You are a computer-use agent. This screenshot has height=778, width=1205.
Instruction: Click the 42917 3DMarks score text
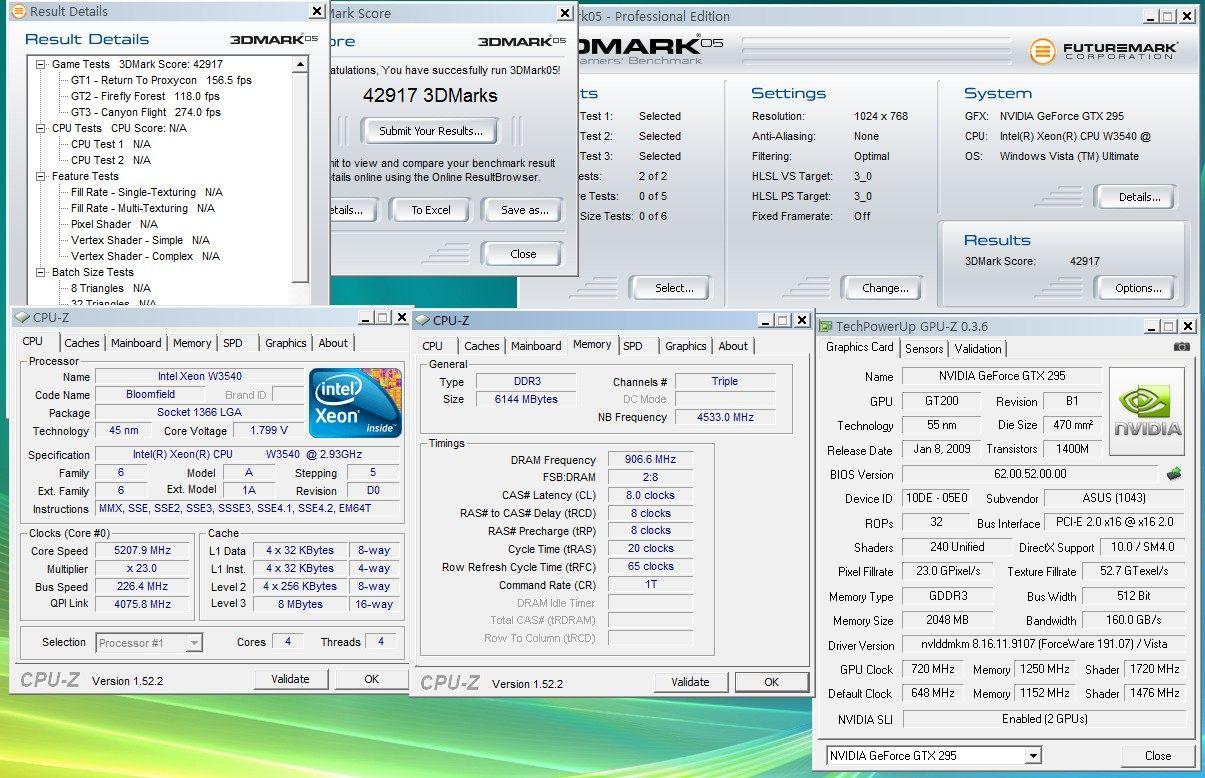tap(430, 96)
